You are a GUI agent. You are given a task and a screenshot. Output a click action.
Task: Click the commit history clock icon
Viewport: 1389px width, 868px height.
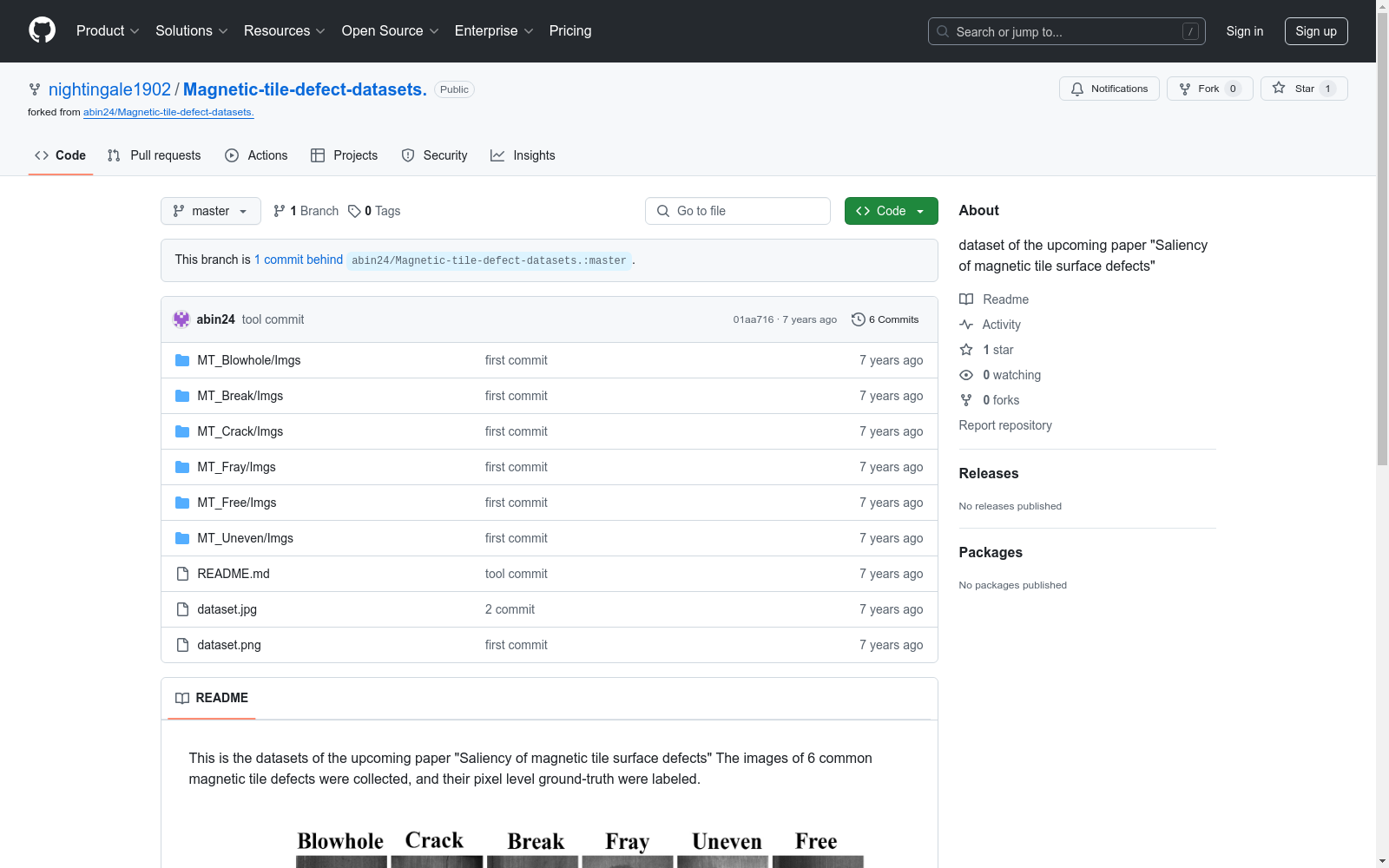(858, 319)
